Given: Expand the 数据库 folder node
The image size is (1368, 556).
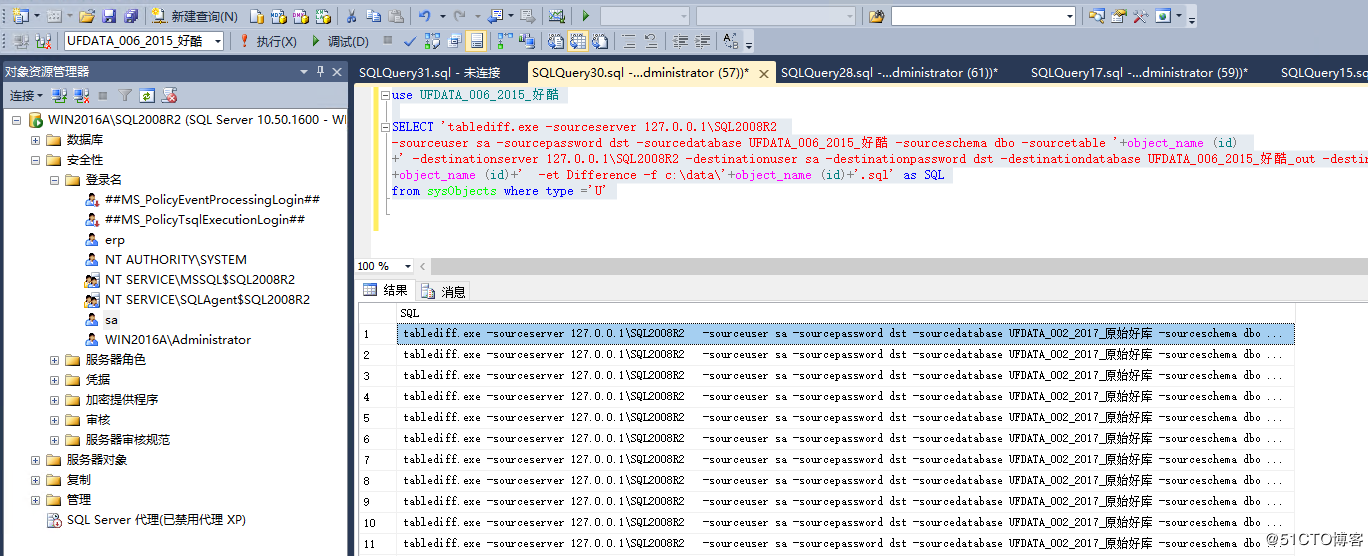Looking at the screenshot, I should 36,140.
